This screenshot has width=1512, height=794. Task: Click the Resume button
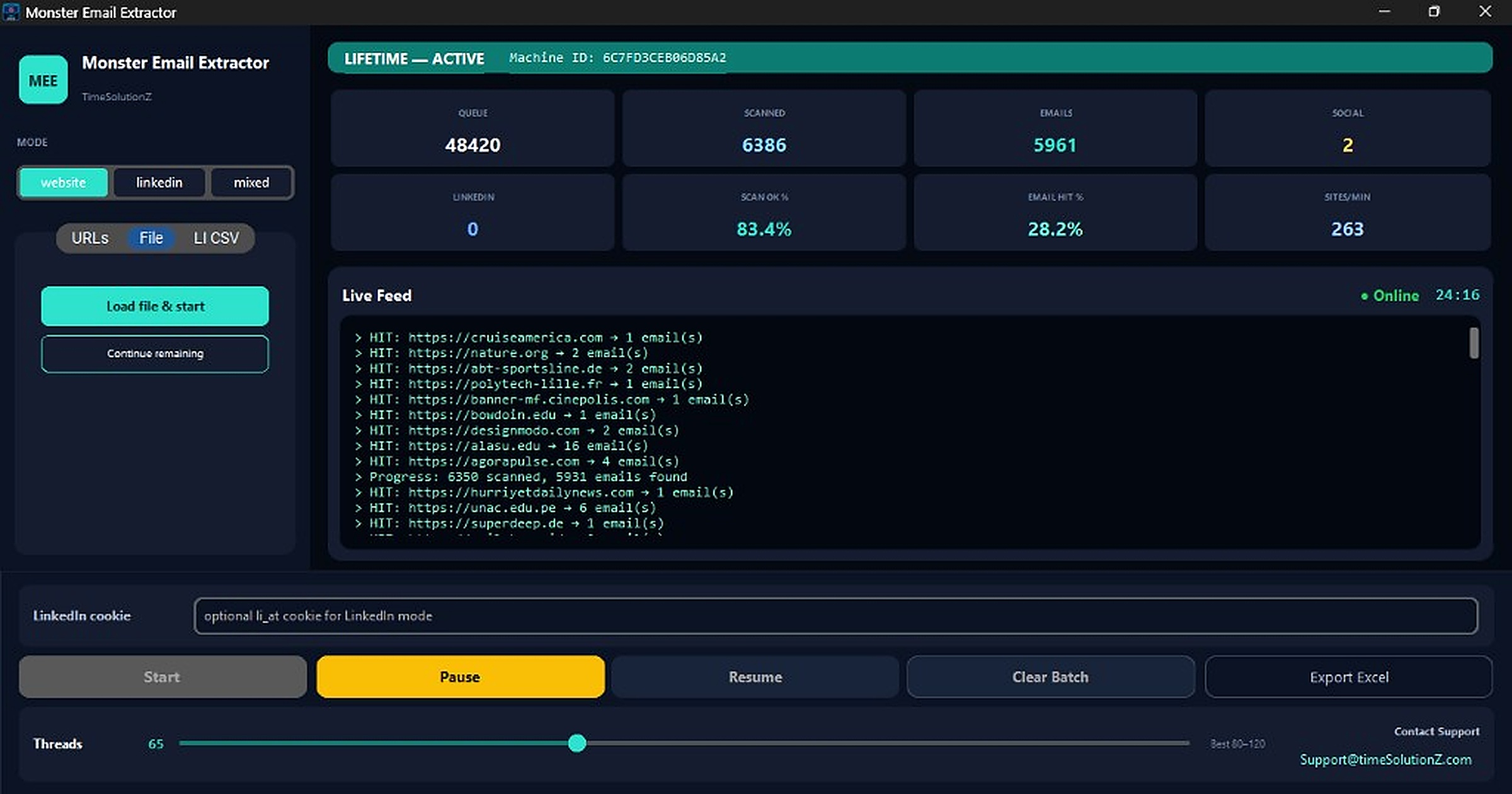point(755,677)
